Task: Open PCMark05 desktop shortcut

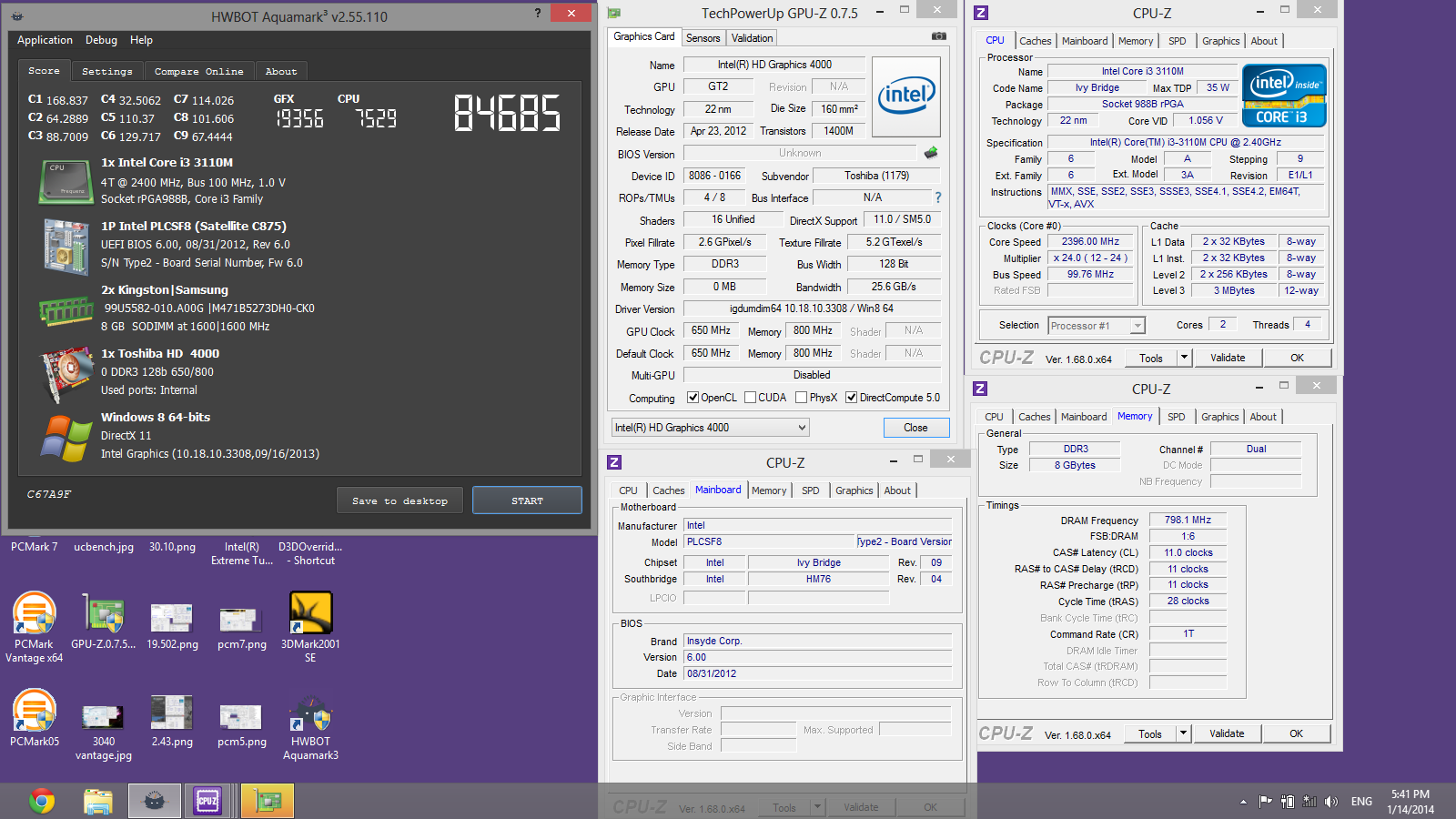Action: 35,718
